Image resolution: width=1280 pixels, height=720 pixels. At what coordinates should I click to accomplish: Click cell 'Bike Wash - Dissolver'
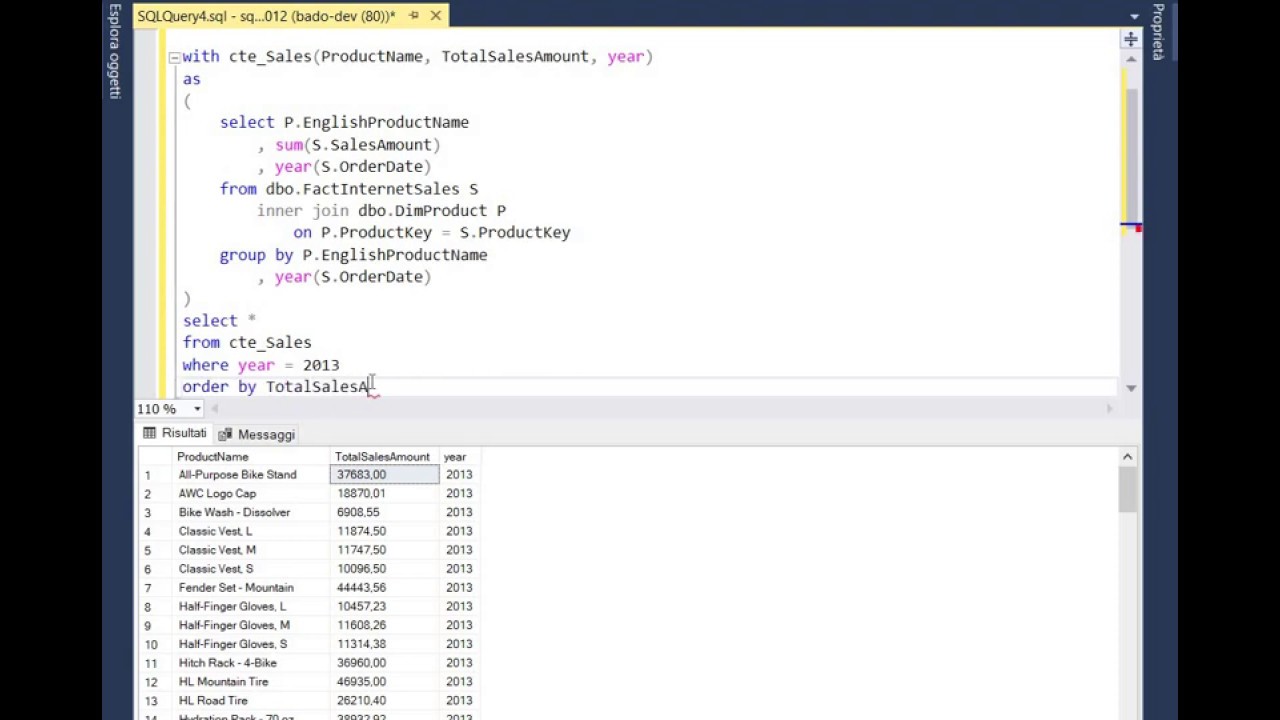(251, 513)
